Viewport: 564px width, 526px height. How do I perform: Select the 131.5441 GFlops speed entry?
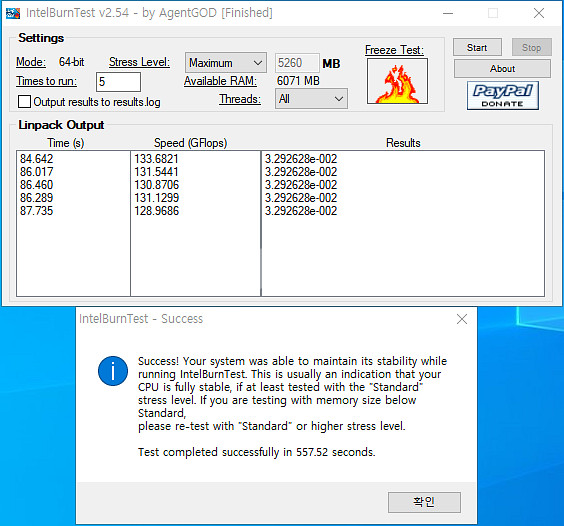(x=156, y=172)
